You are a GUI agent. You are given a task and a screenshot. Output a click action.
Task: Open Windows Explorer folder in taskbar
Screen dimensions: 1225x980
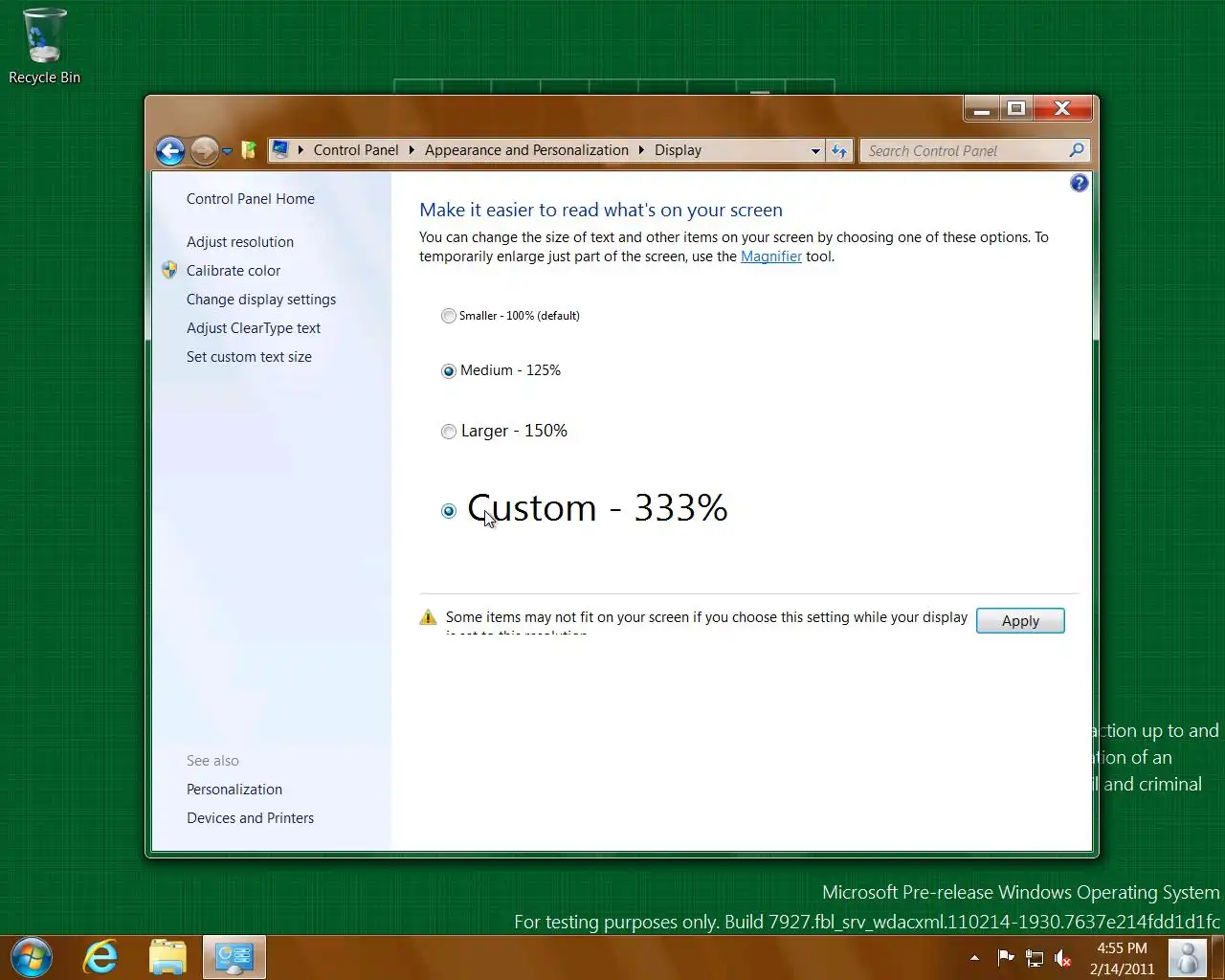tap(167, 957)
